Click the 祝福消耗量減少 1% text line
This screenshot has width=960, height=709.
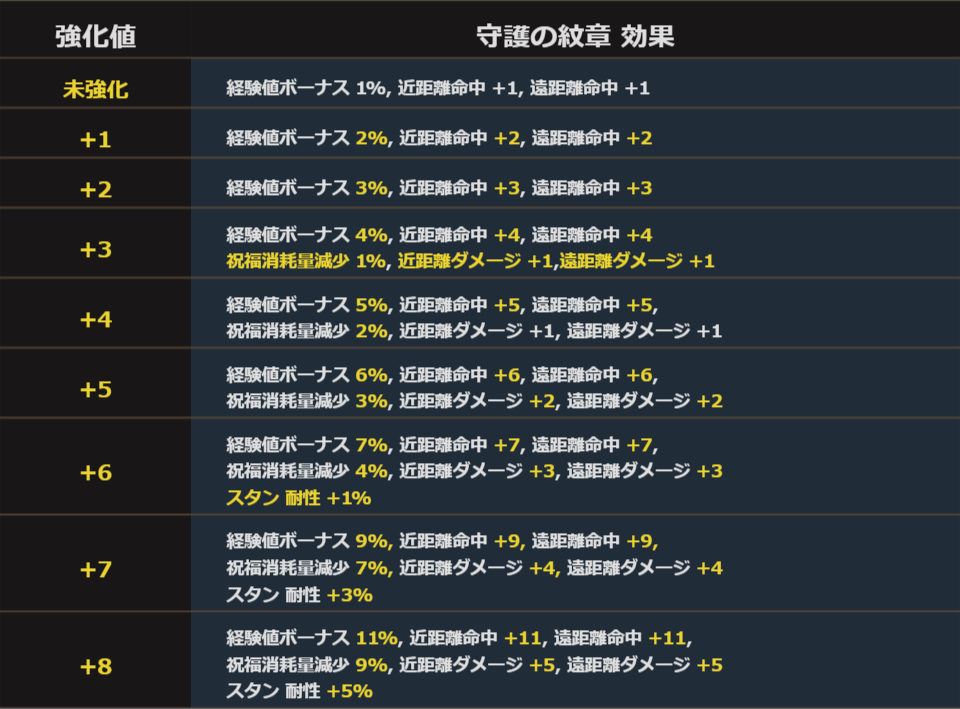tap(470, 261)
